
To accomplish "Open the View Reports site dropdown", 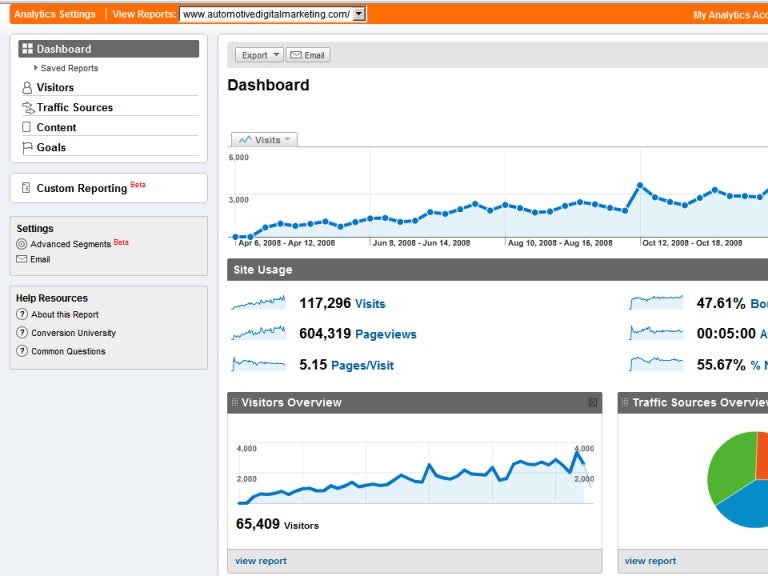I will point(359,14).
